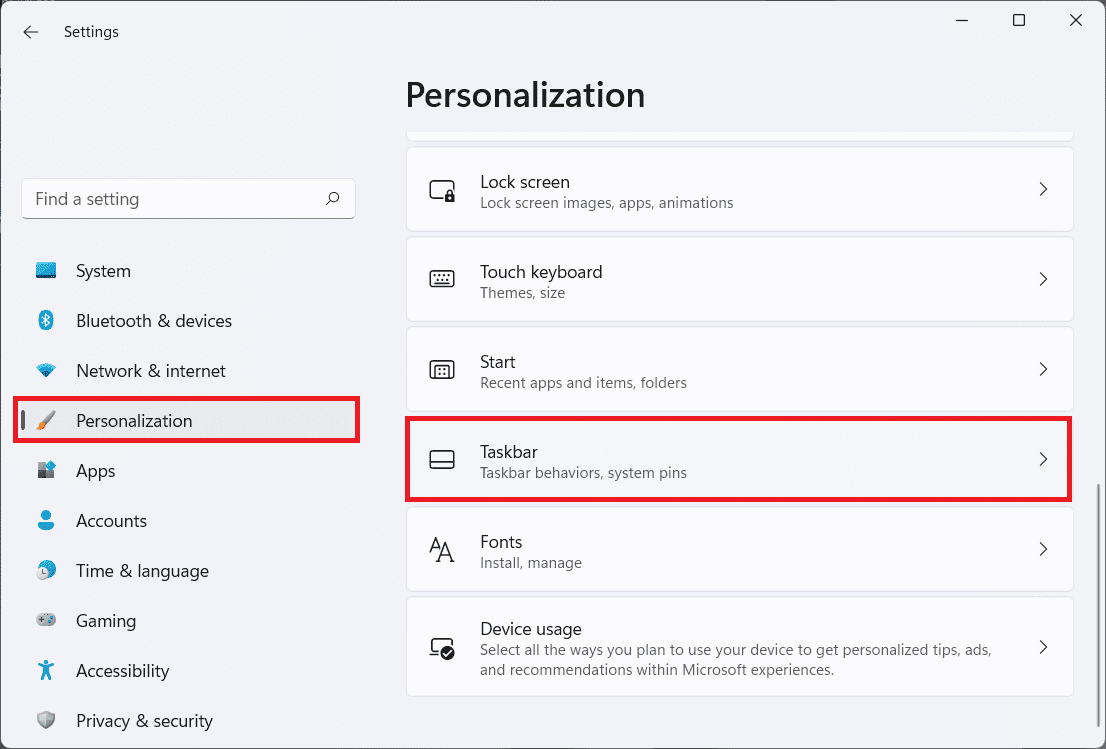Click the Lock screen icon

(442, 190)
